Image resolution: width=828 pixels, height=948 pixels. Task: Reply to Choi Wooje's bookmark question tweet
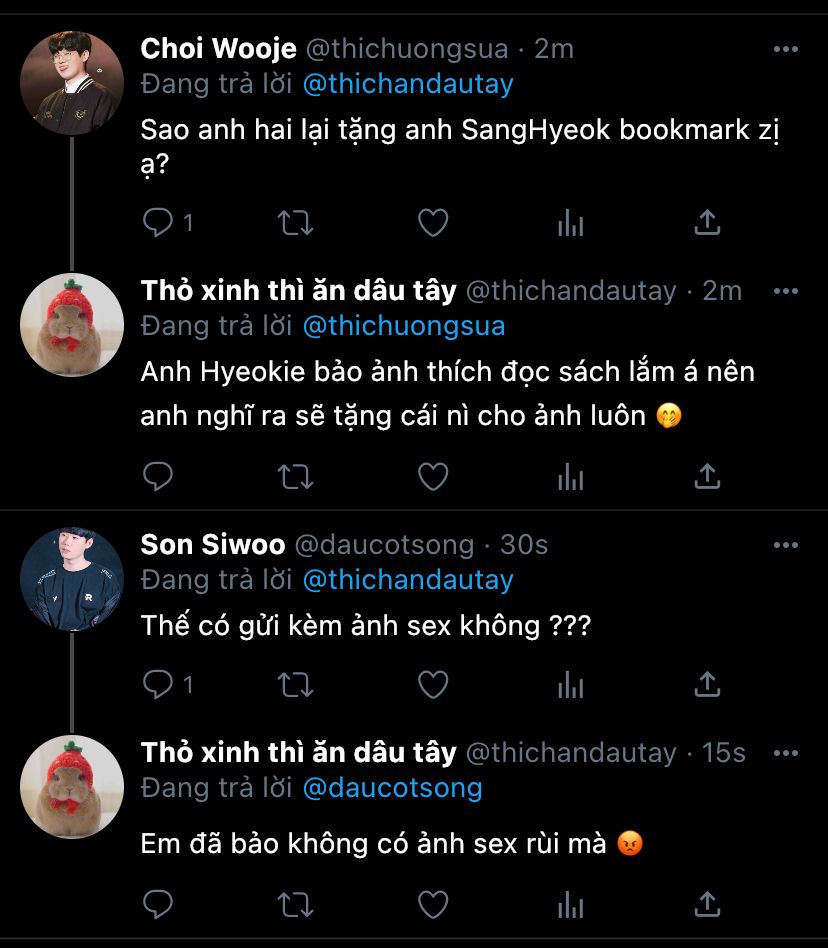coord(158,223)
